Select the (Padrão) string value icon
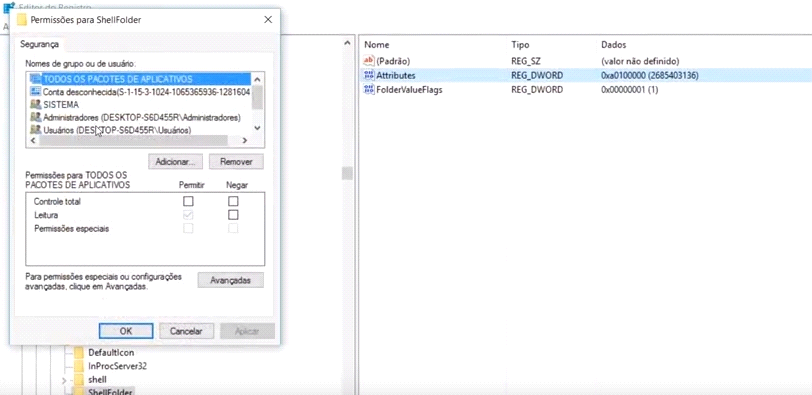Viewport: 812px width, 395px height. tap(369, 61)
